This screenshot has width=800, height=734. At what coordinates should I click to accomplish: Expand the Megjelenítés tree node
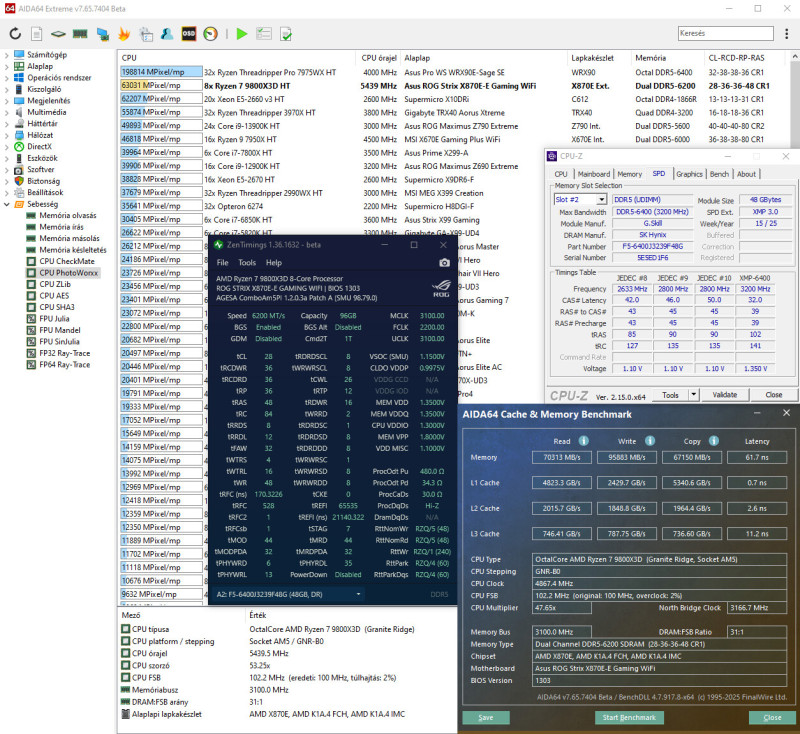(x=7, y=100)
